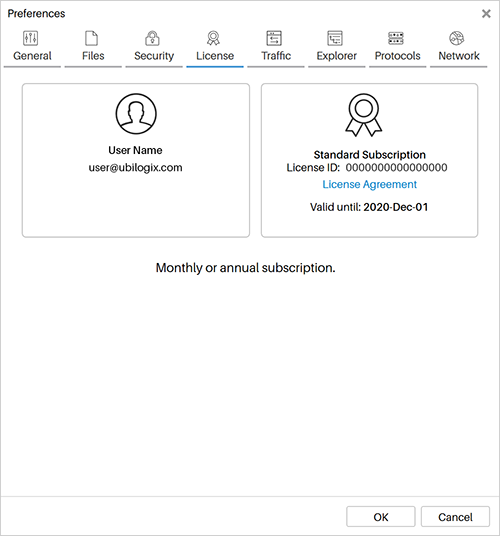Switch to the General tab label
The height and width of the screenshot is (536, 500).
[x=32, y=56]
